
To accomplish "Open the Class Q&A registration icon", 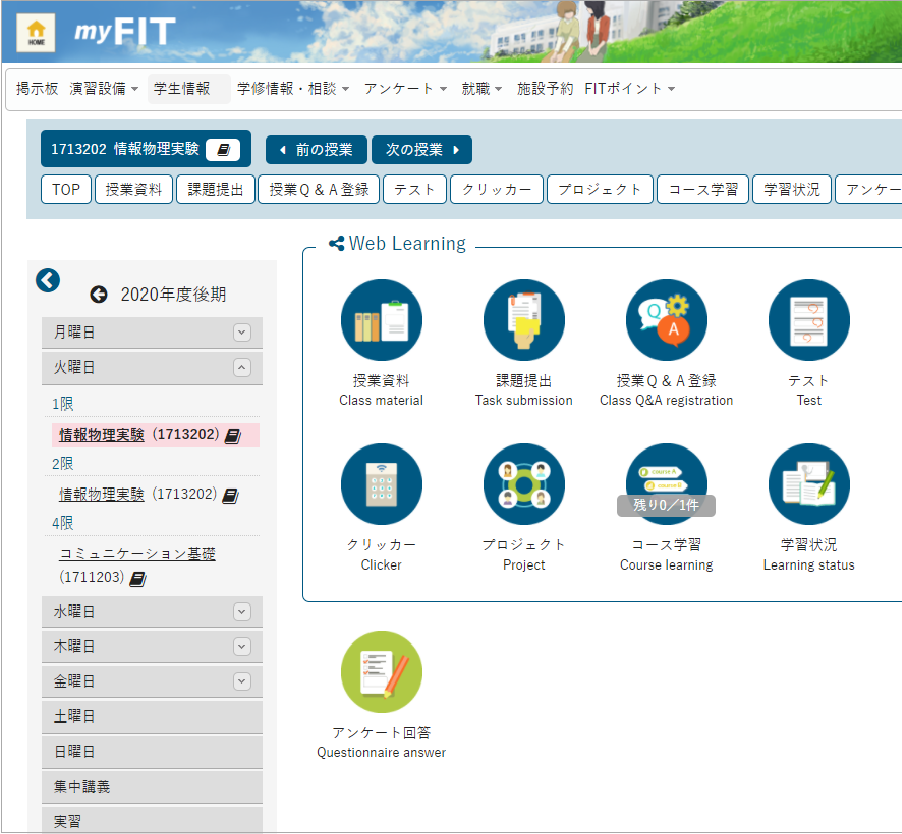I will click(x=666, y=320).
